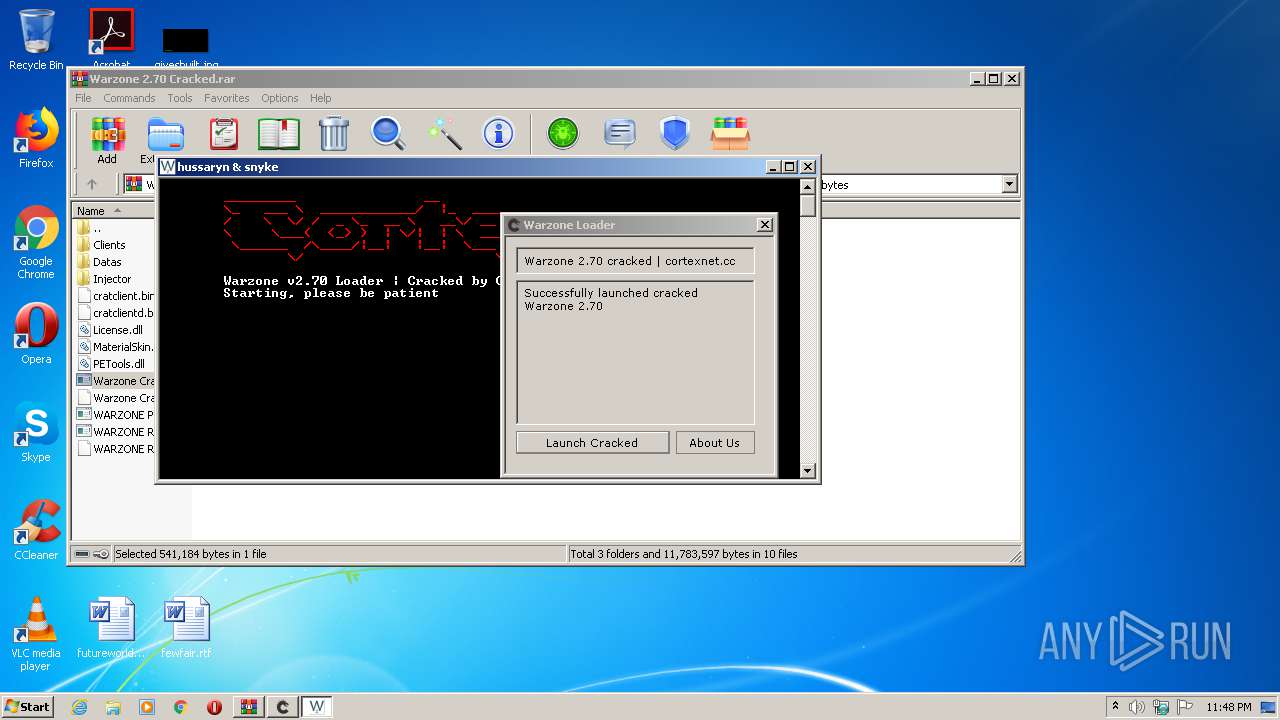
Task: Open the Commands menu
Action: pyautogui.click(x=129, y=98)
